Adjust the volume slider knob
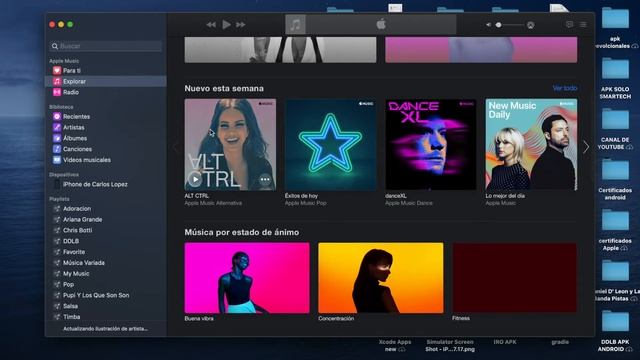This screenshot has width=640, height=360. click(x=498, y=25)
